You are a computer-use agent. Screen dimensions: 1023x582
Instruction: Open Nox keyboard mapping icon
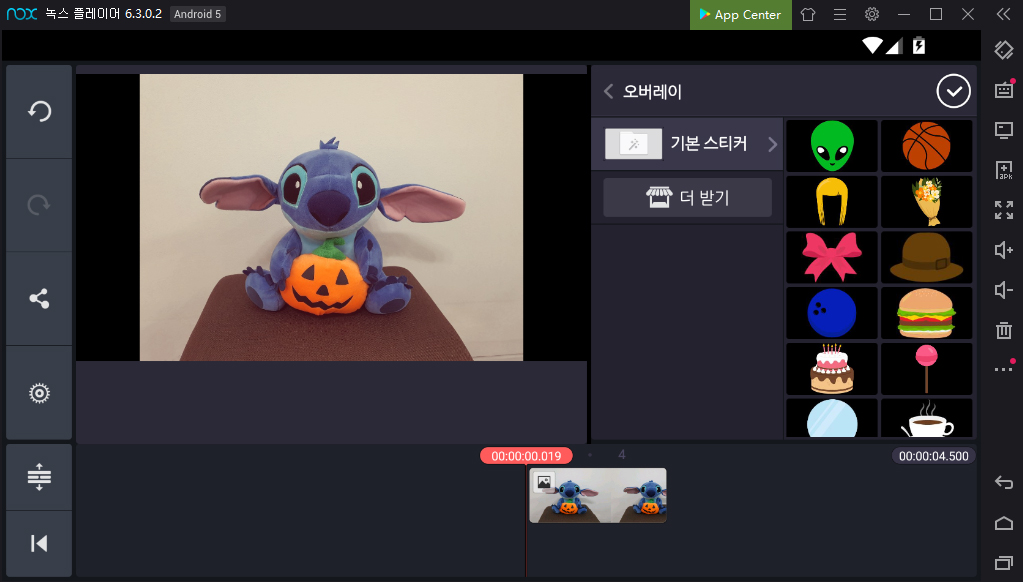[x=1003, y=90]
